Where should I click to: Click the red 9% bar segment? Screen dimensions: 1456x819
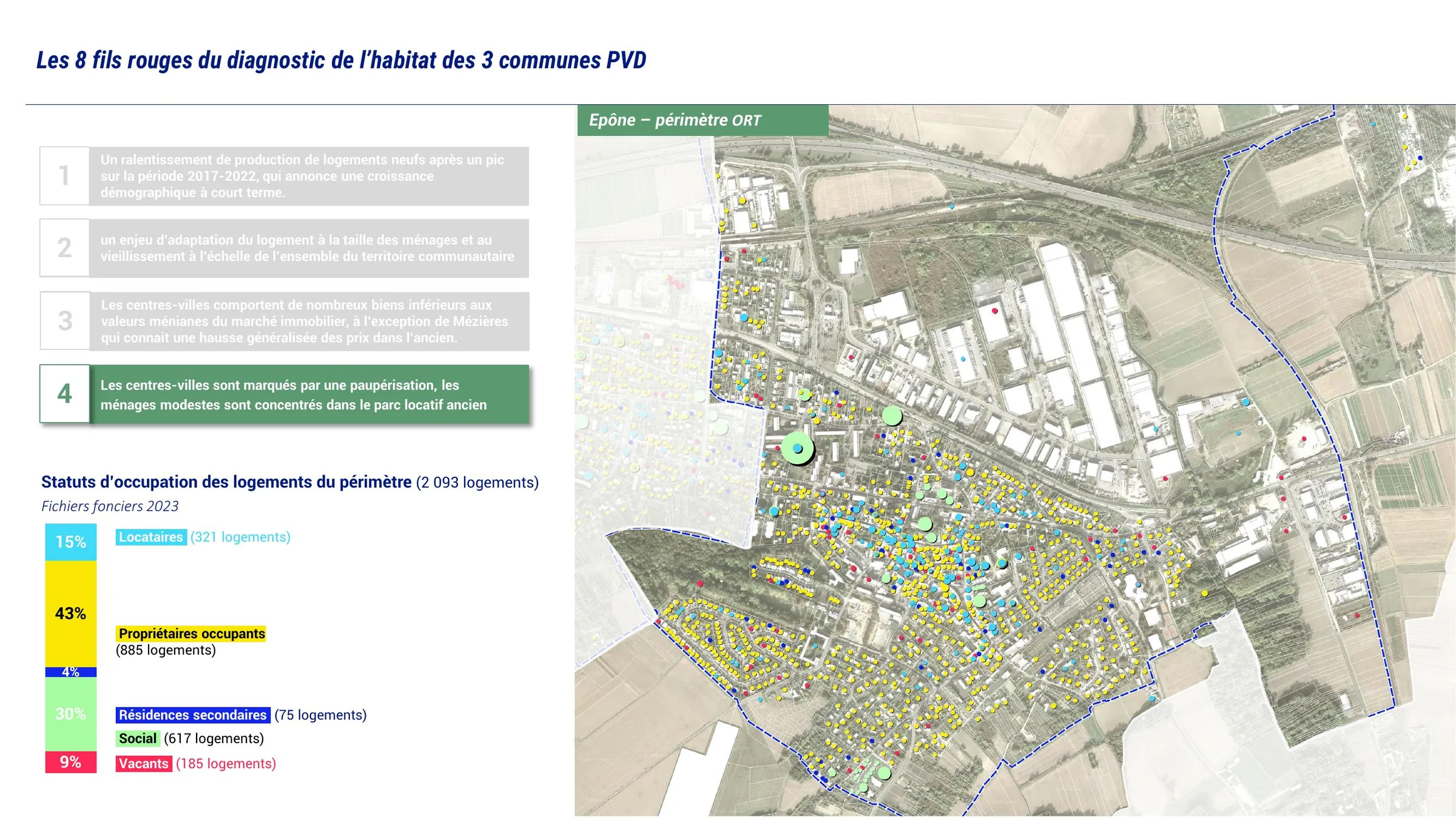coord(71,762)
